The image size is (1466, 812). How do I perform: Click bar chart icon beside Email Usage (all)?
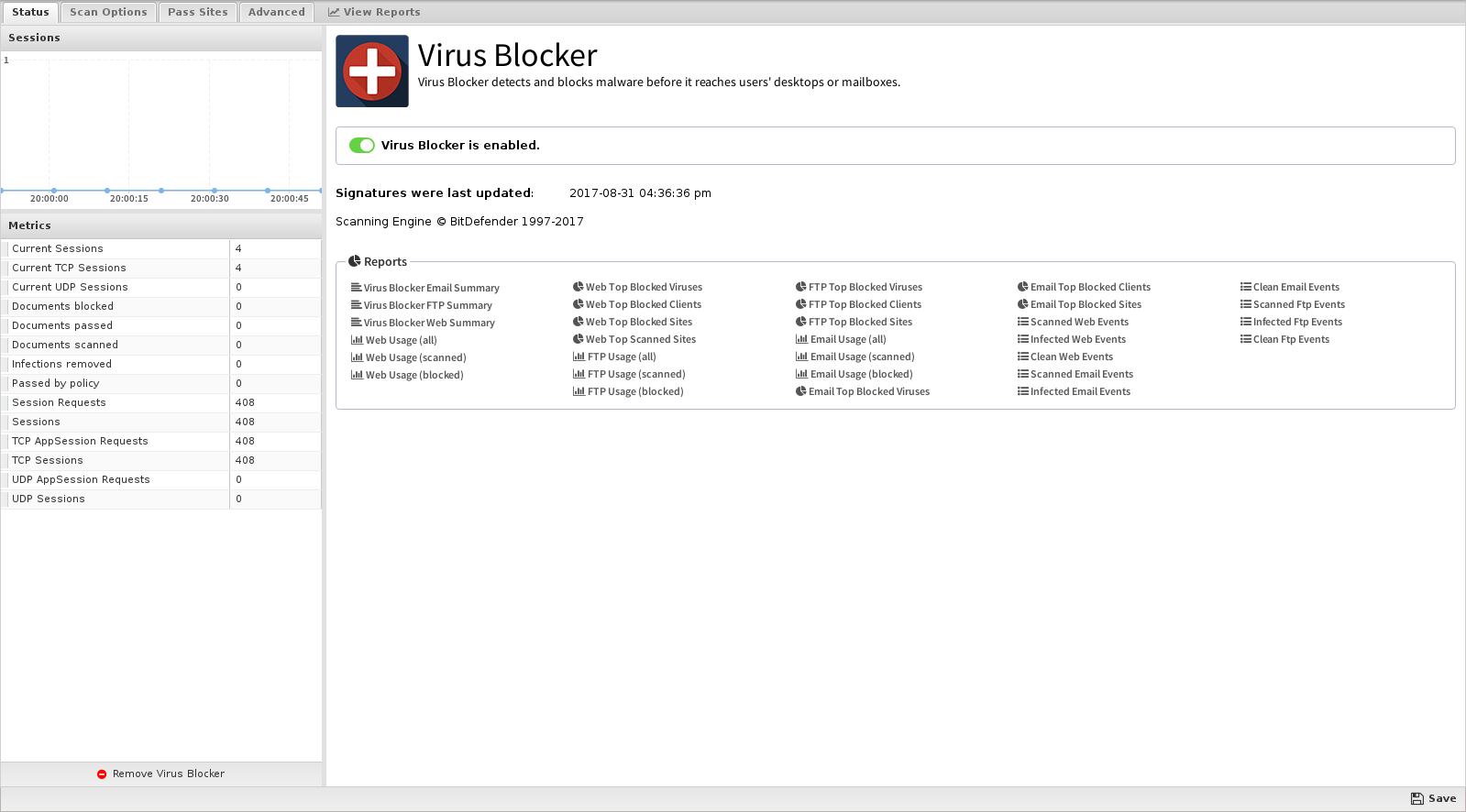(x=801, y=339)
